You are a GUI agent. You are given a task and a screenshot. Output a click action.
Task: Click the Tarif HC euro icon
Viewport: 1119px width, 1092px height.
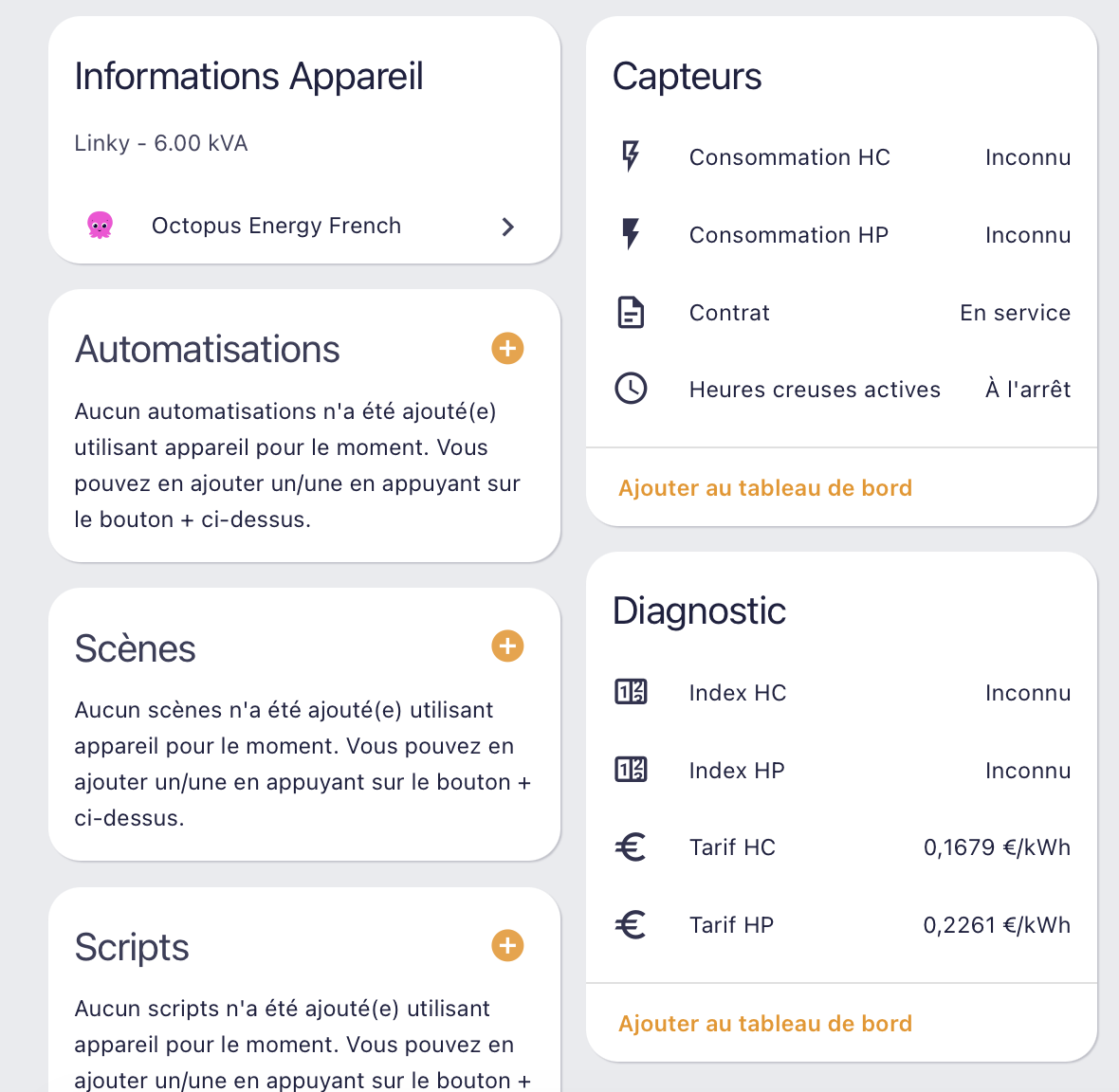coord(631,846)
